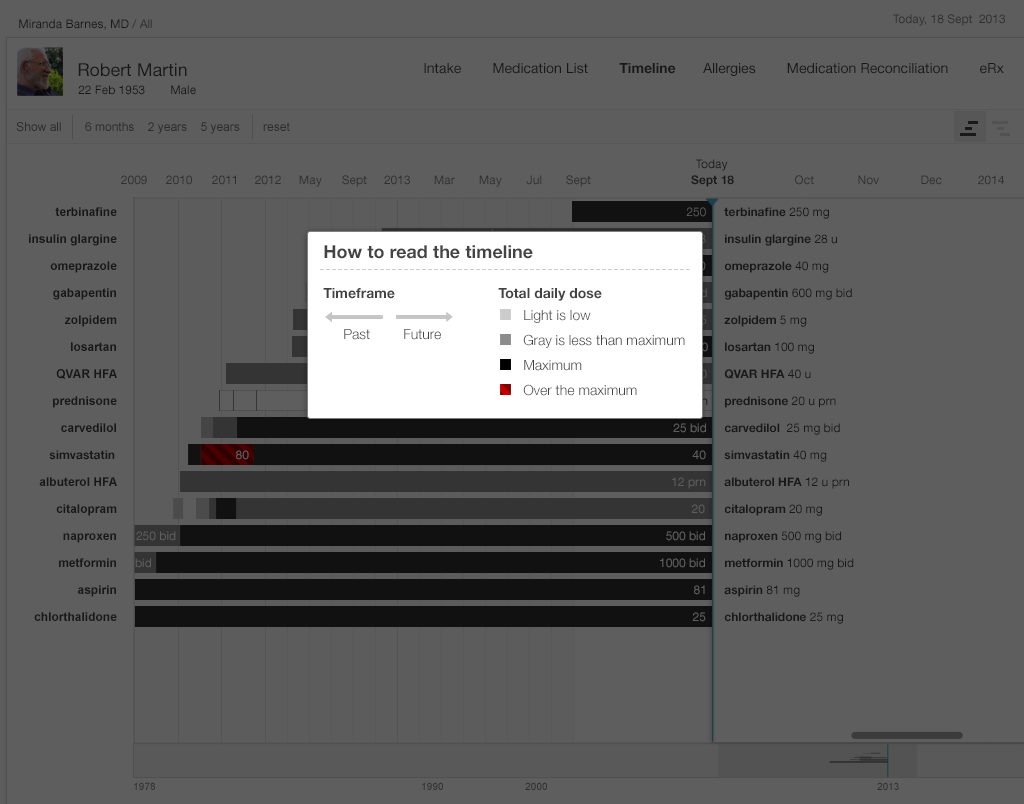Select the dark timeline bar view icon
The image size is (1024, 804).
pos(969,127)
